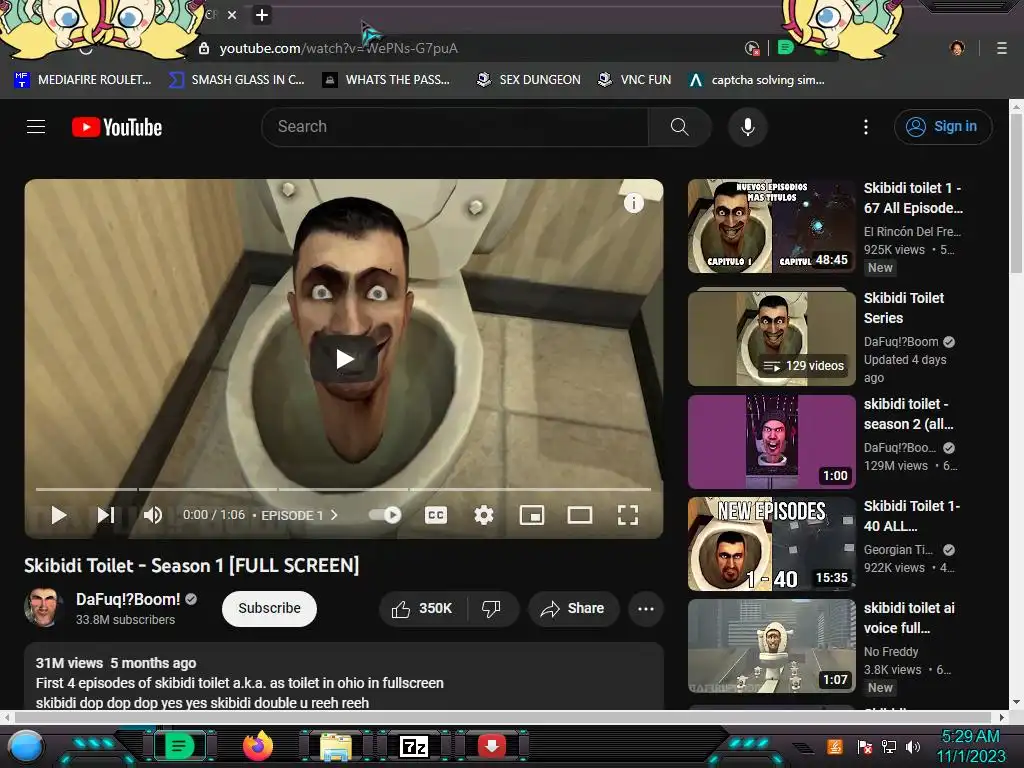Open DaFuq!?Boom! channel name link

coord(128,599)
